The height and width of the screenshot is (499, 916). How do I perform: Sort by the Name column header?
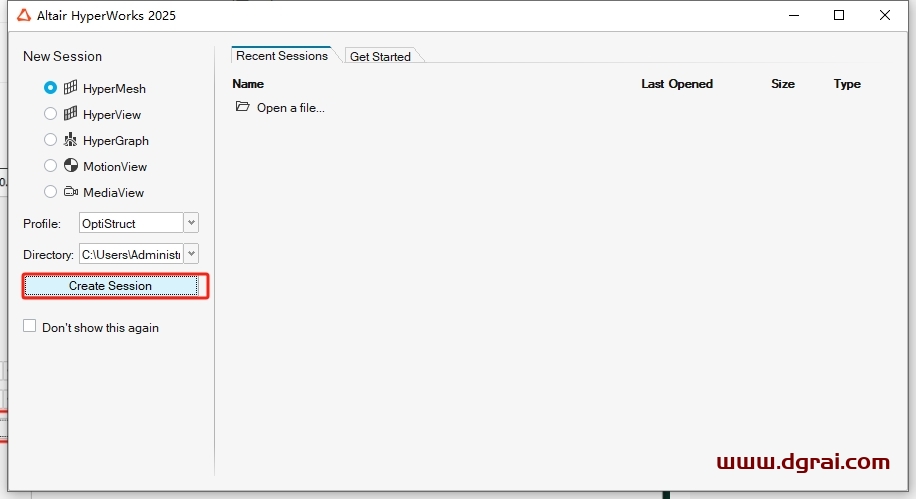tap(248, 84)
